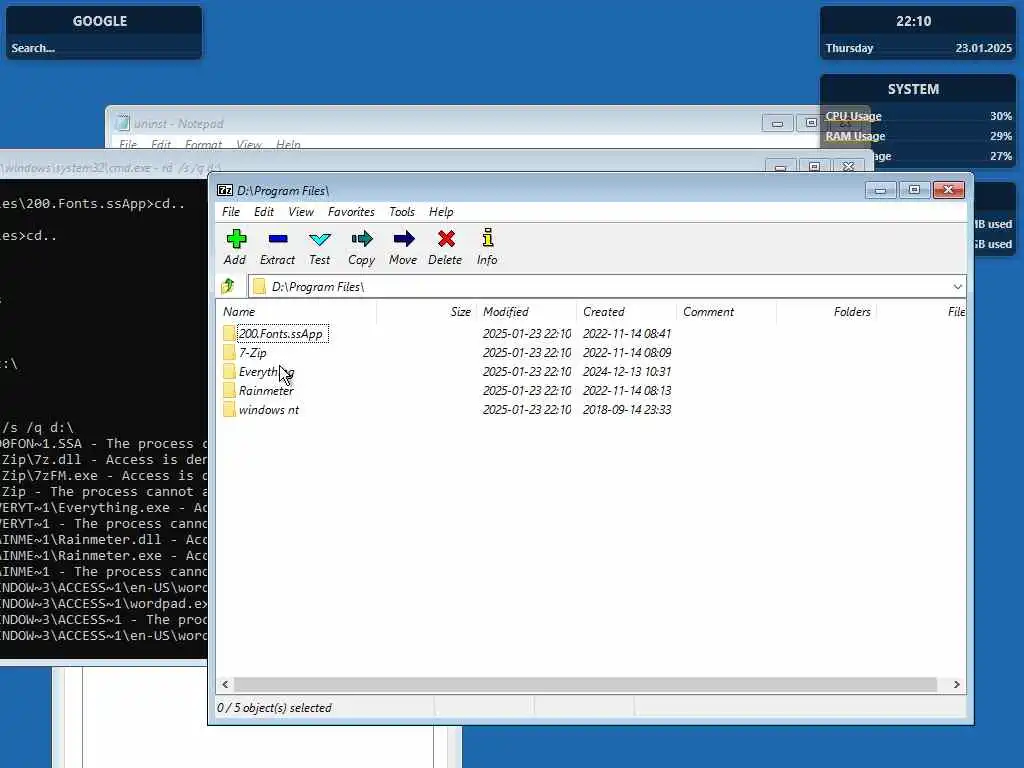The height and width of the screenshot is (768, 1024).
Task: Click the horizontal scrollbar left arrow
Action: (x=225, y=684)
